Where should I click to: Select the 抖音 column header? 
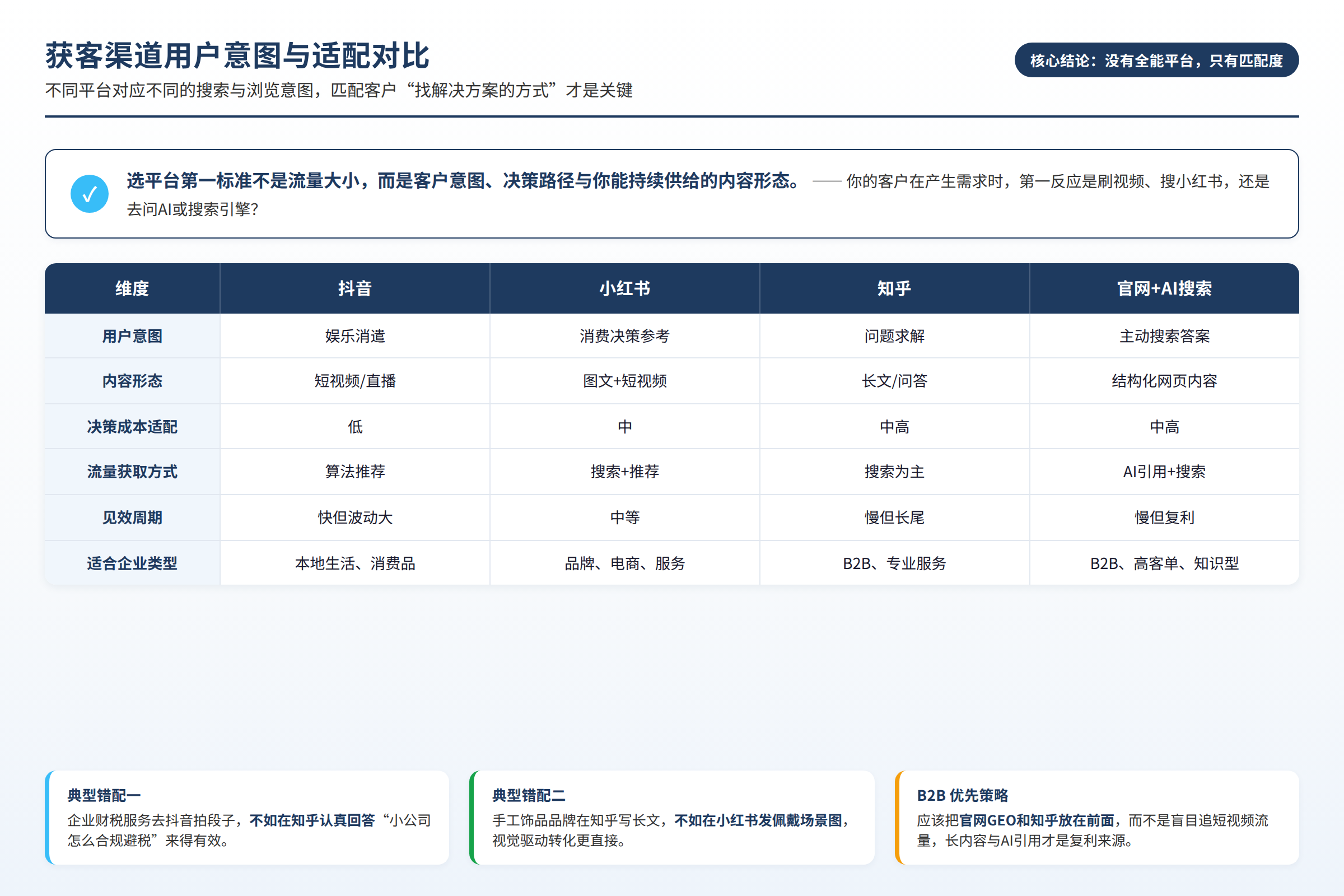(355, 288)
